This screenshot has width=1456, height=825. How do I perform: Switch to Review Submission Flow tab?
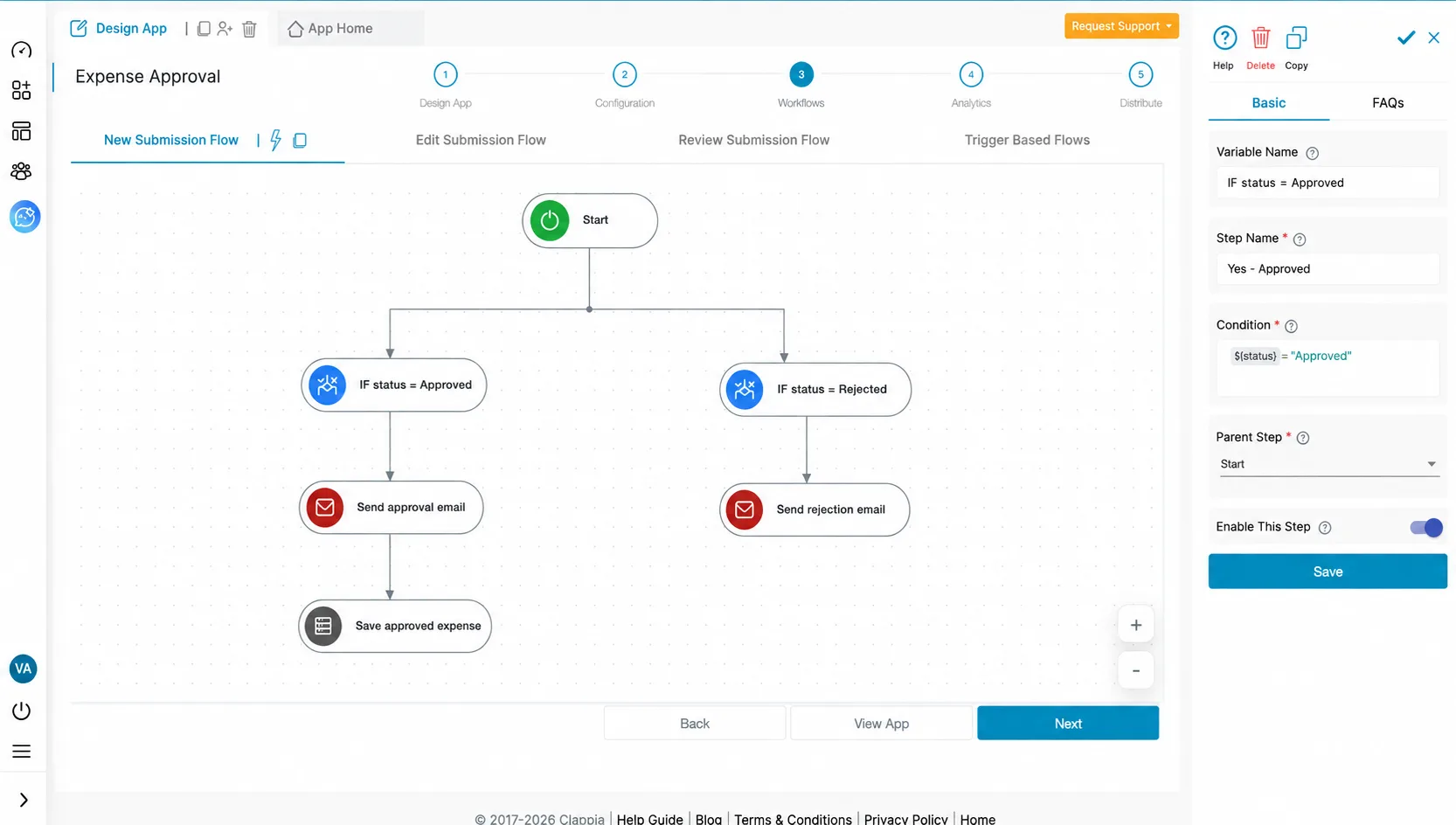754,140
